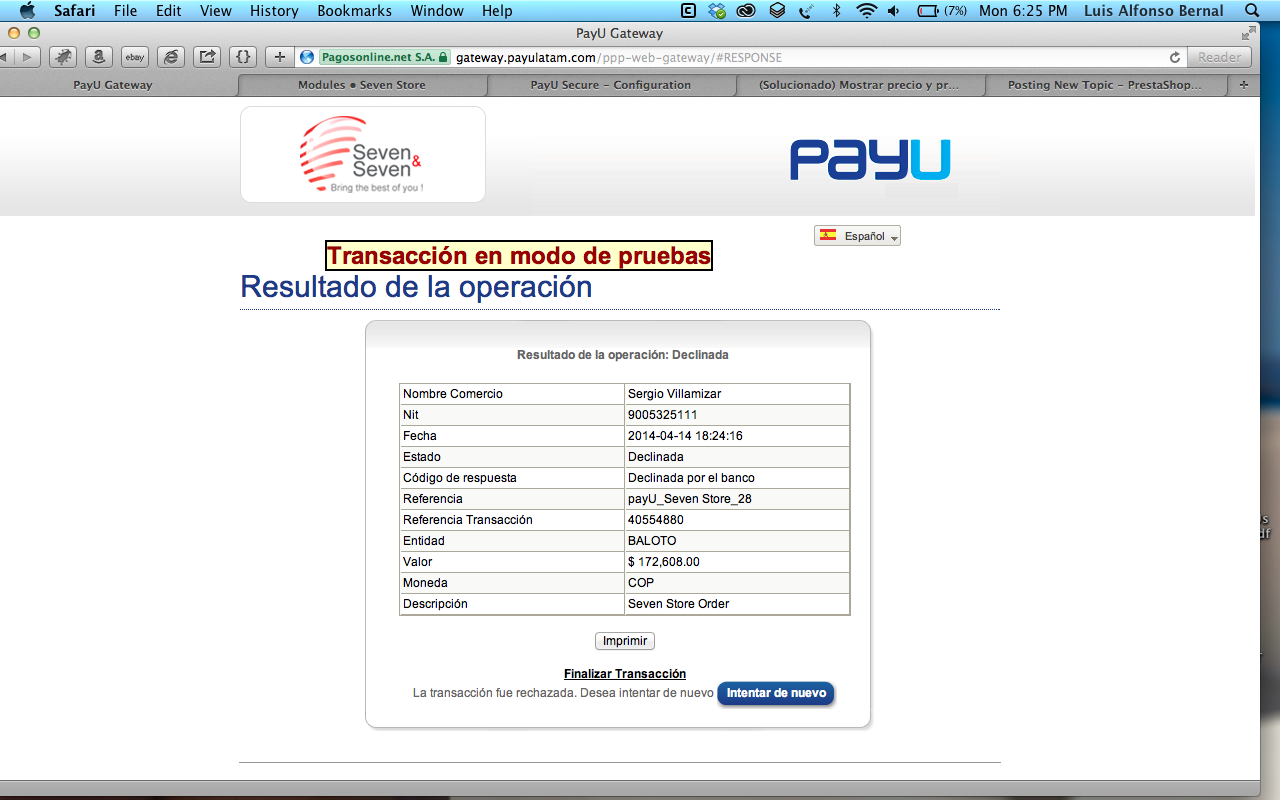Click the date 2014-04-14 18:24:16
Image resolution: width=1280 pixels, height=800 pixels.
685,436
